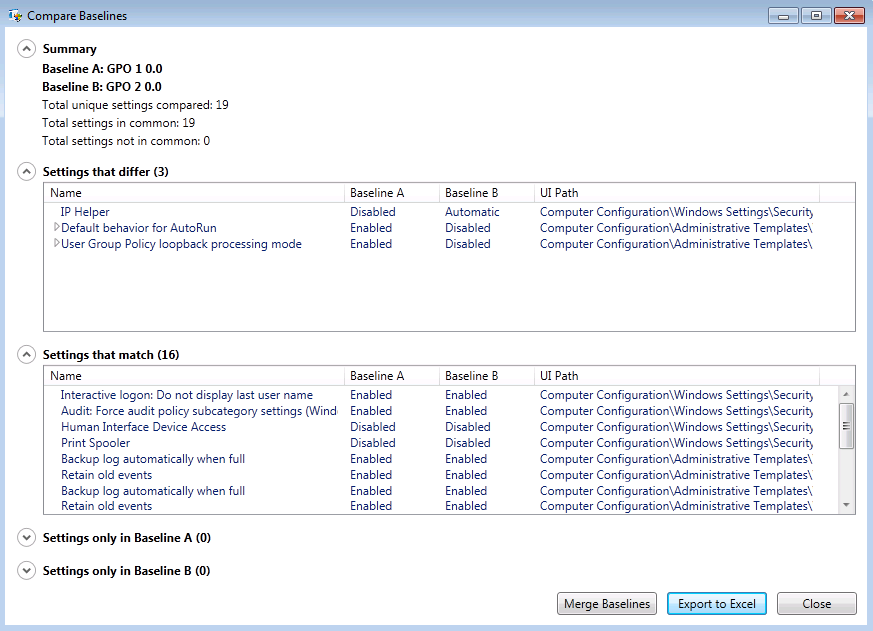Click the Retain old events setting
Screen dimensions: 873x631
coord(106,474)
